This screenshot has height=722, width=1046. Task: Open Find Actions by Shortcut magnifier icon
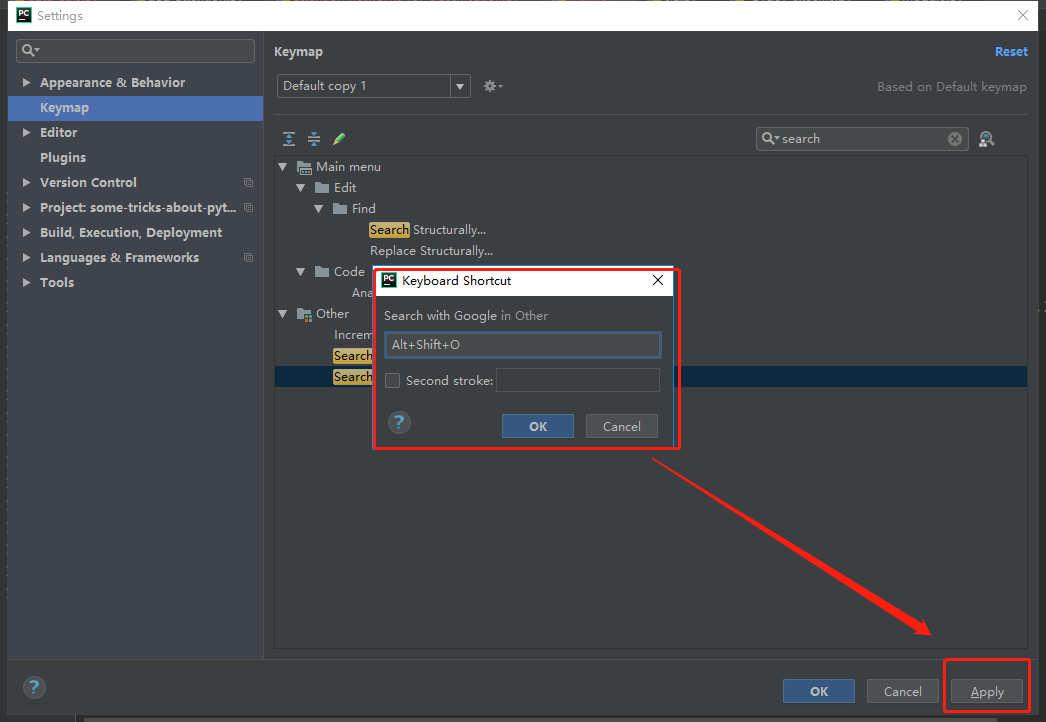click(986, 138)
